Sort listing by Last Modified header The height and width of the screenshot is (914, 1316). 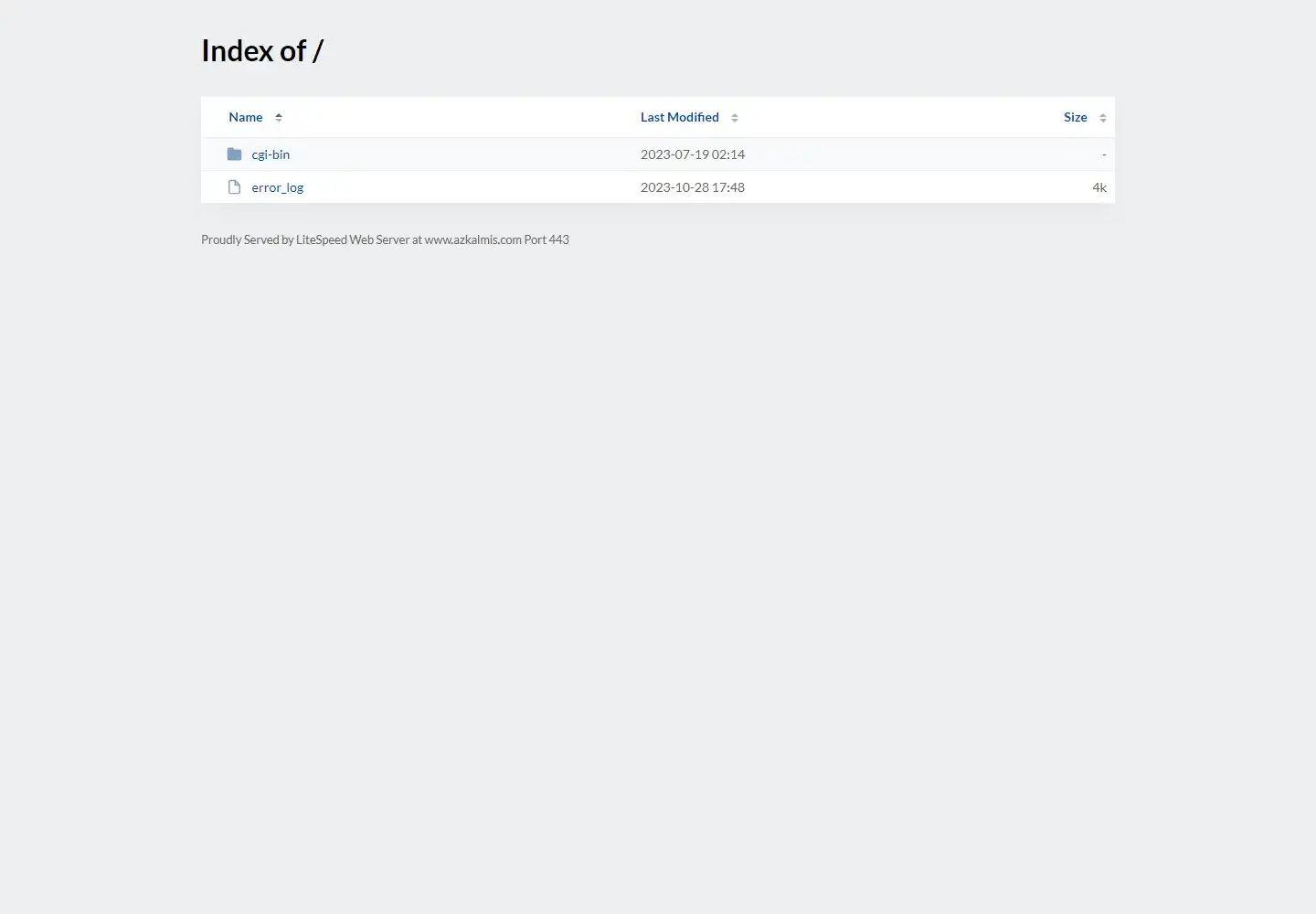680,117
